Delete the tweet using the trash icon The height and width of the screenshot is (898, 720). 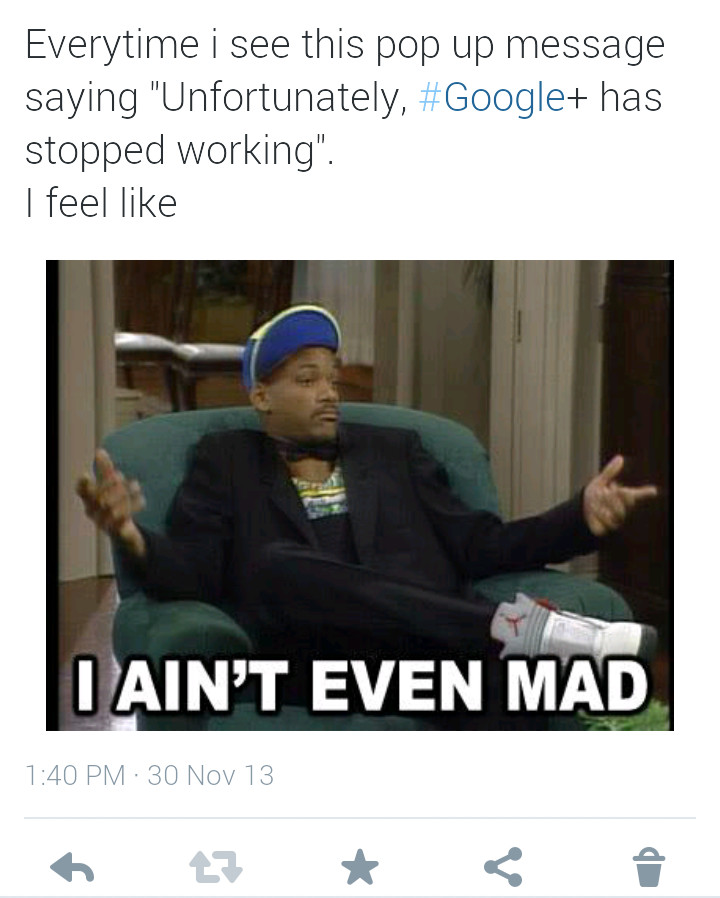[649, 867]
